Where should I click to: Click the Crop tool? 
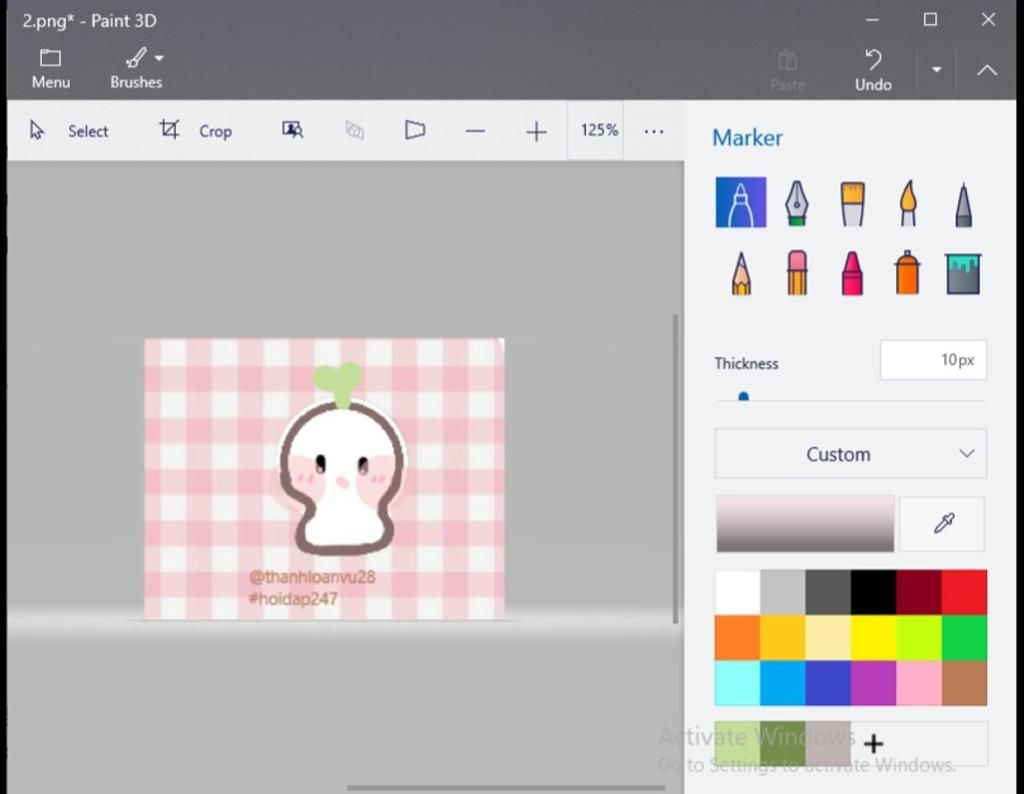pyautogui.click(x=196, y=131)
